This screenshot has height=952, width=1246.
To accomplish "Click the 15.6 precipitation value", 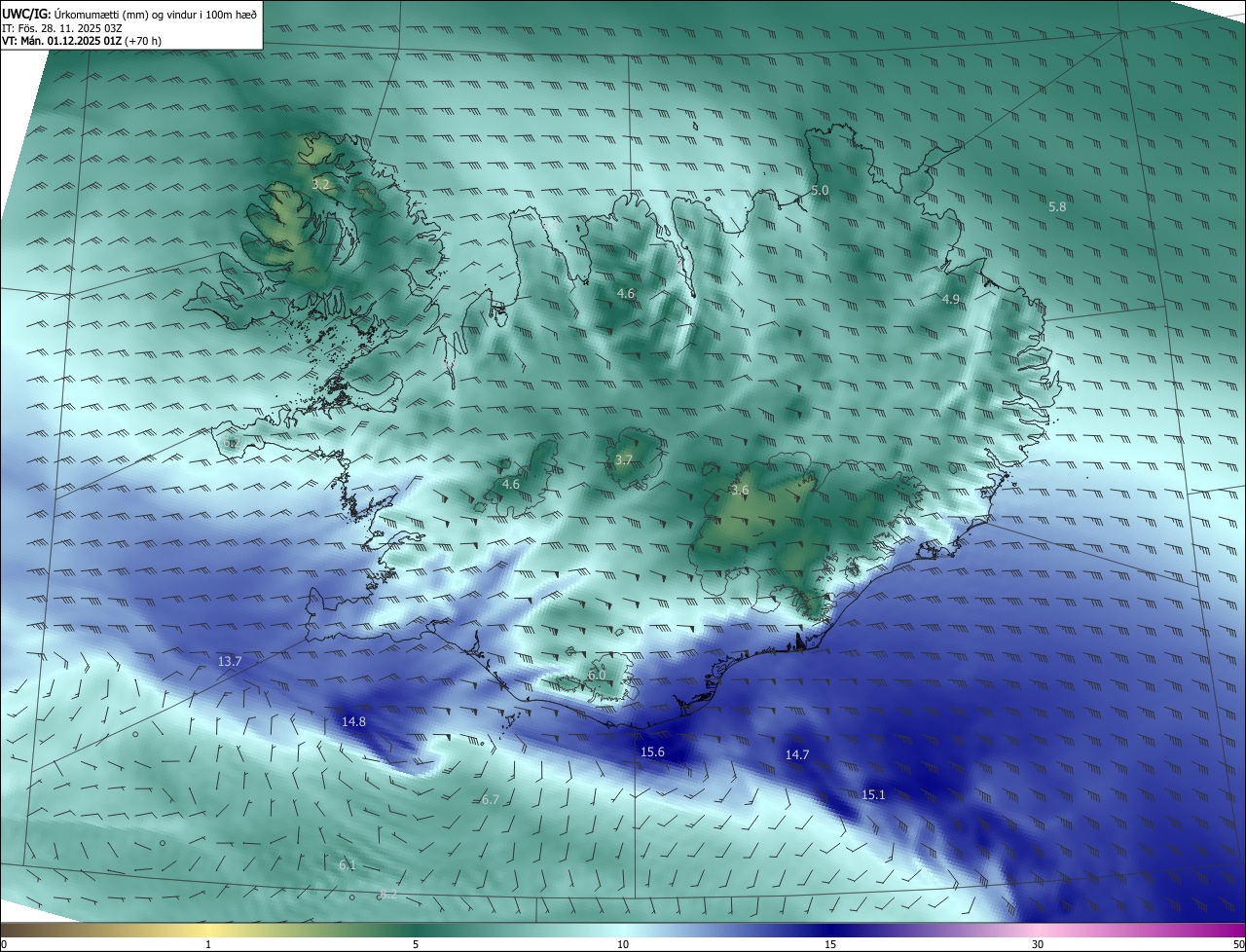I will tap(652, 751).
